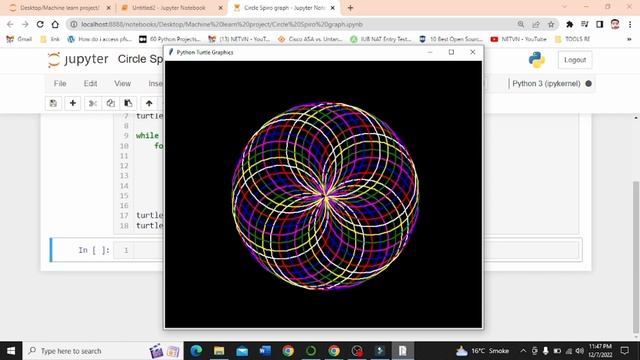Open the Chrome three-dot menu
This screenshot has height=360, width=640.
click(630, 24)
